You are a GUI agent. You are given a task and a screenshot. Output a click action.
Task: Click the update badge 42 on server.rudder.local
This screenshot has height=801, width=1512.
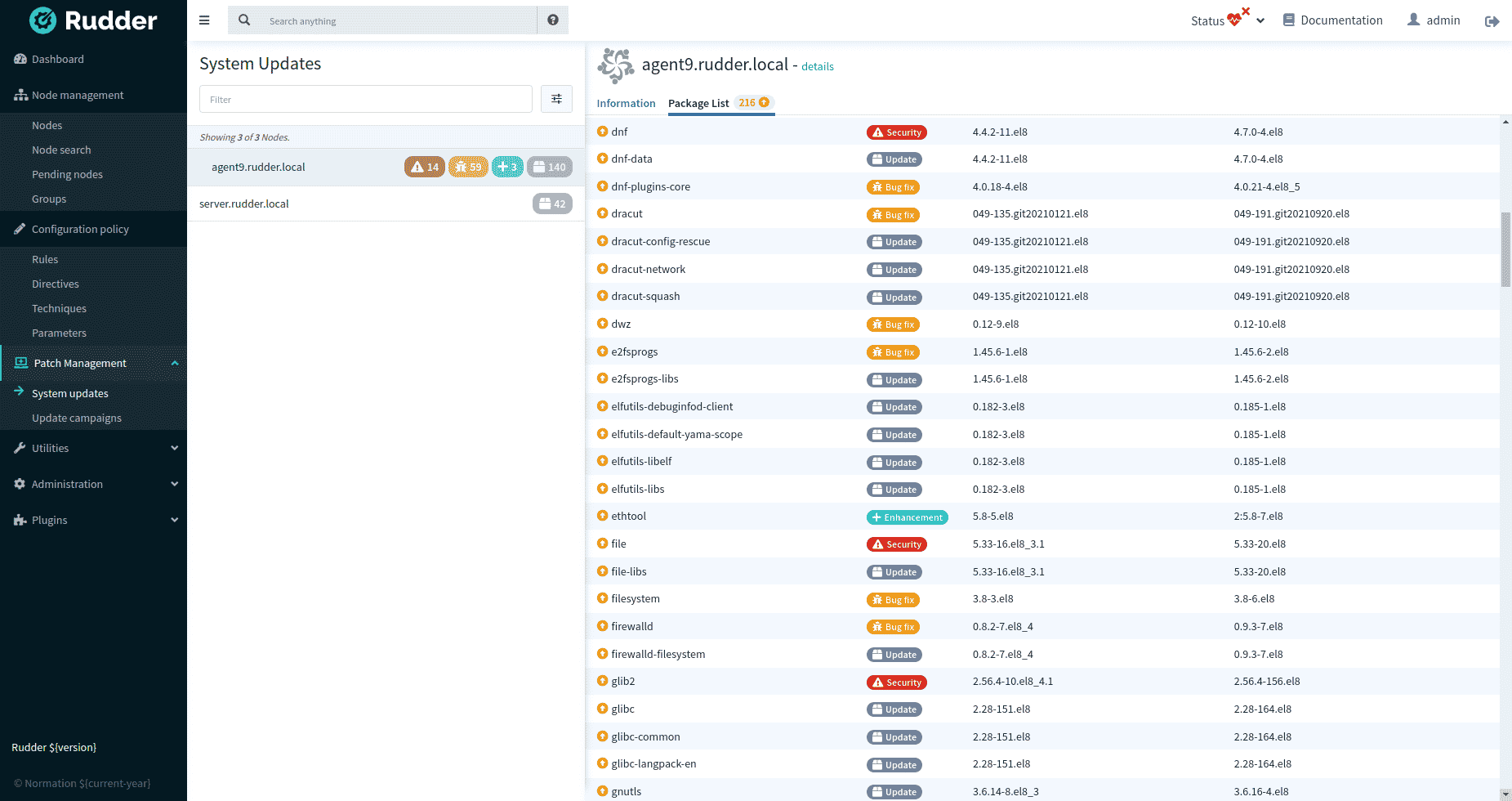coord(552,204)
